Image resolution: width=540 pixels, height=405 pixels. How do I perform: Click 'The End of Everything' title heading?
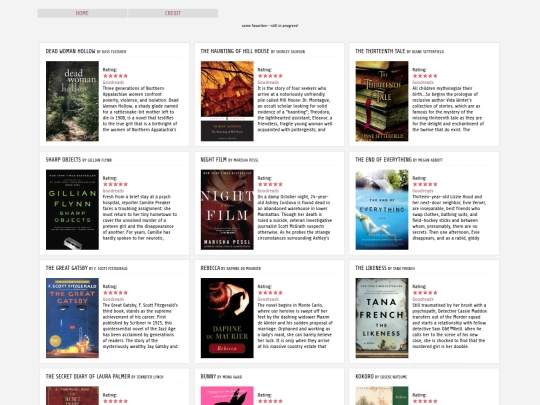[x=383, y=160]
